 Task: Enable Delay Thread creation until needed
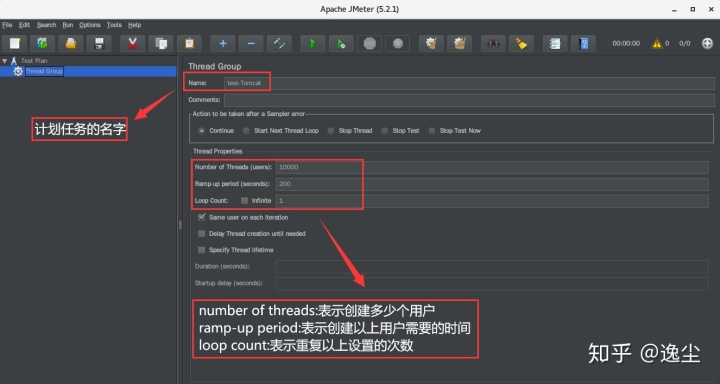point(202,234)
